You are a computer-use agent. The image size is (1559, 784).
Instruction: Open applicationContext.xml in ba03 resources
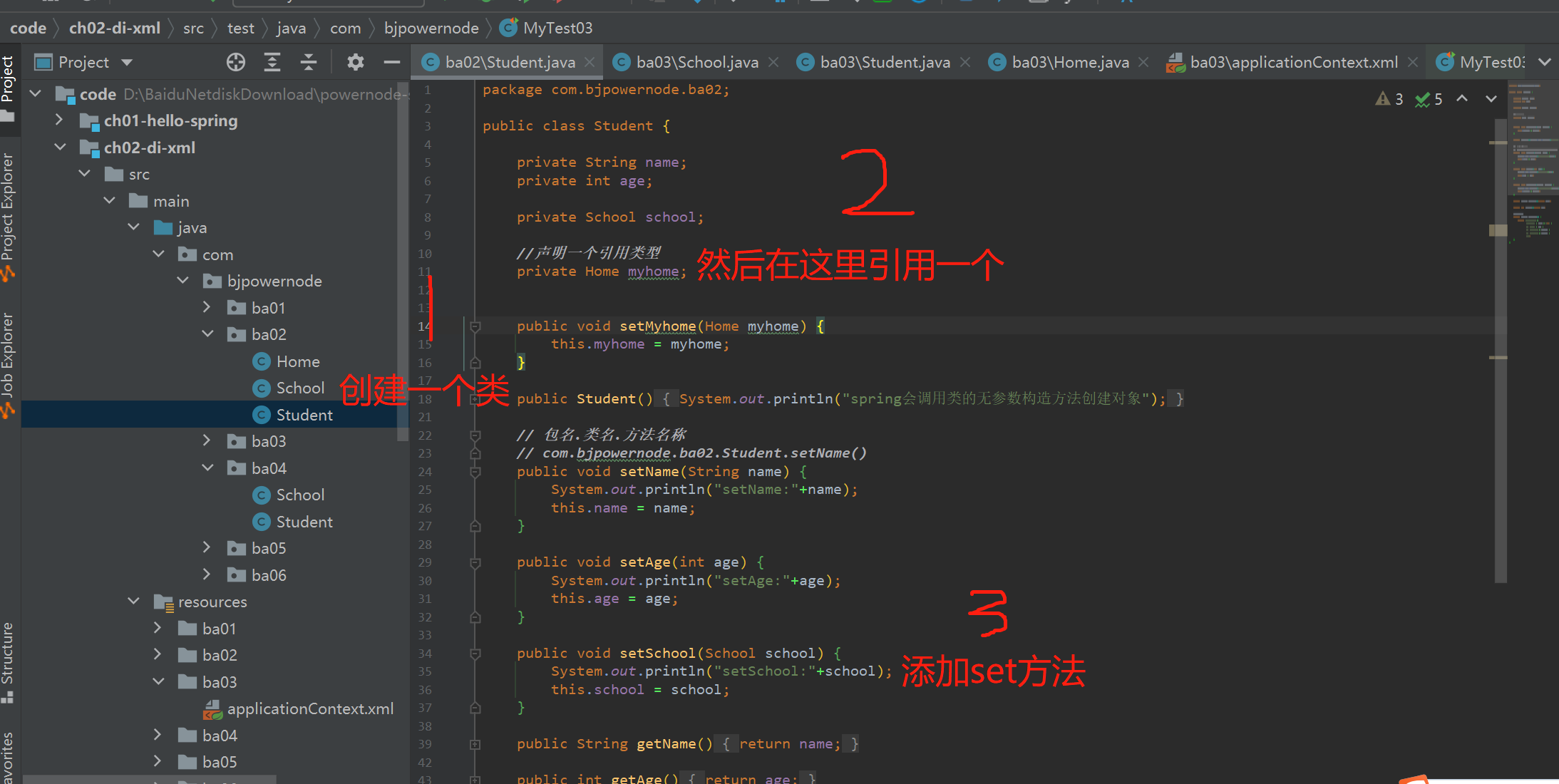pos(309,709)
